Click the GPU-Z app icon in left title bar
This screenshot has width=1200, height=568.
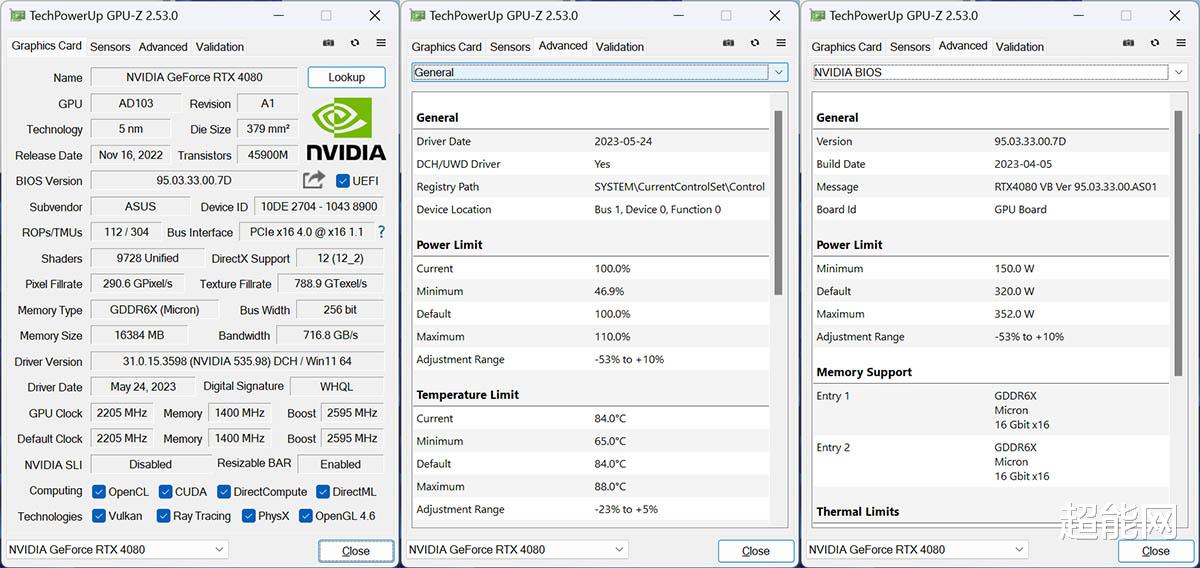click(x=17, y=16)
